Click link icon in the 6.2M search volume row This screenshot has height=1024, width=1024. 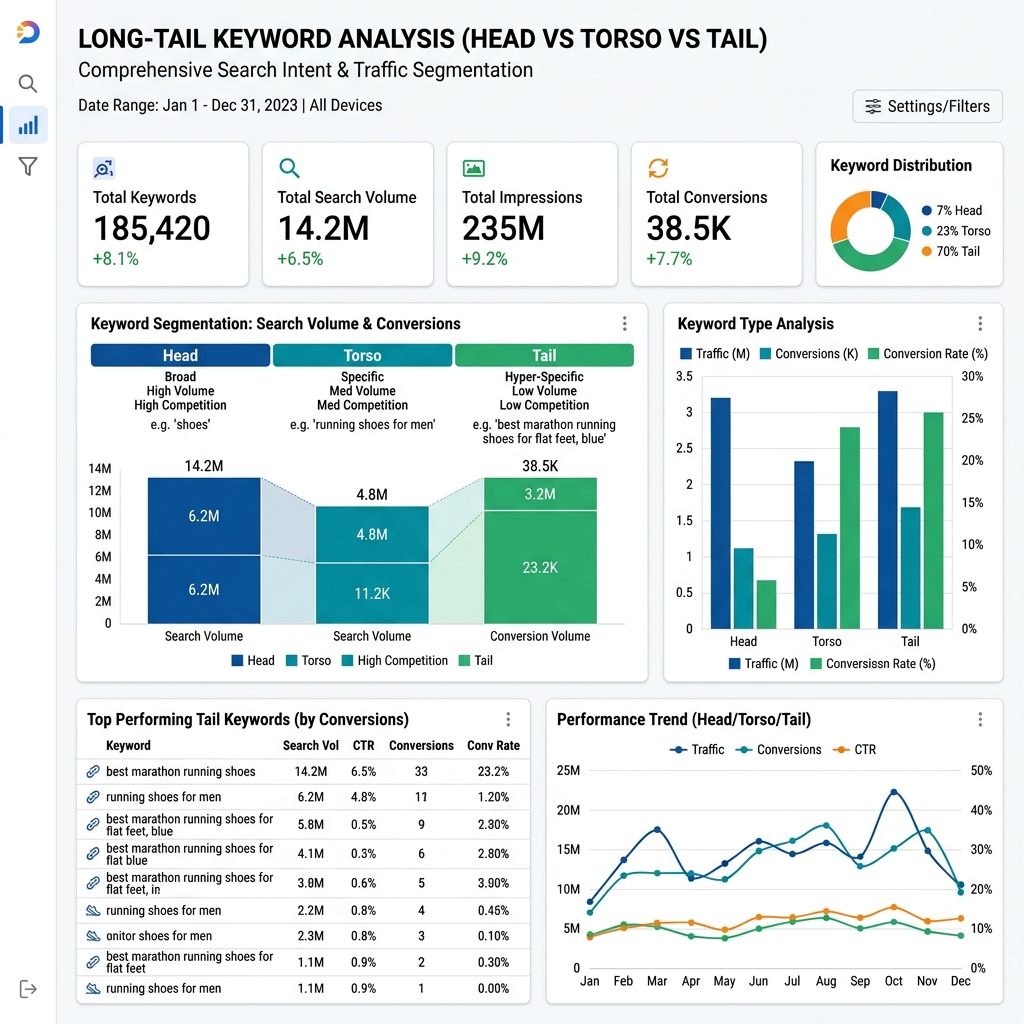coord(93,797)
